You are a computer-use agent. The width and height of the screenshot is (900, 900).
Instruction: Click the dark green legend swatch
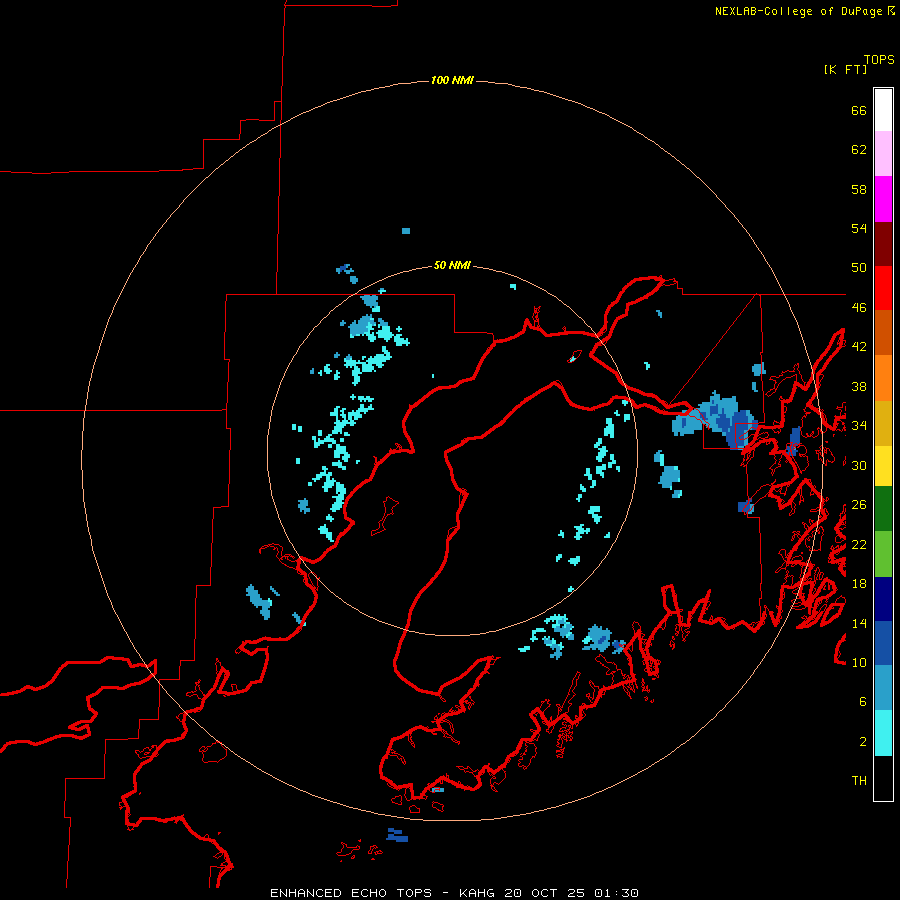pyautogui.click(x=883, y=509)
